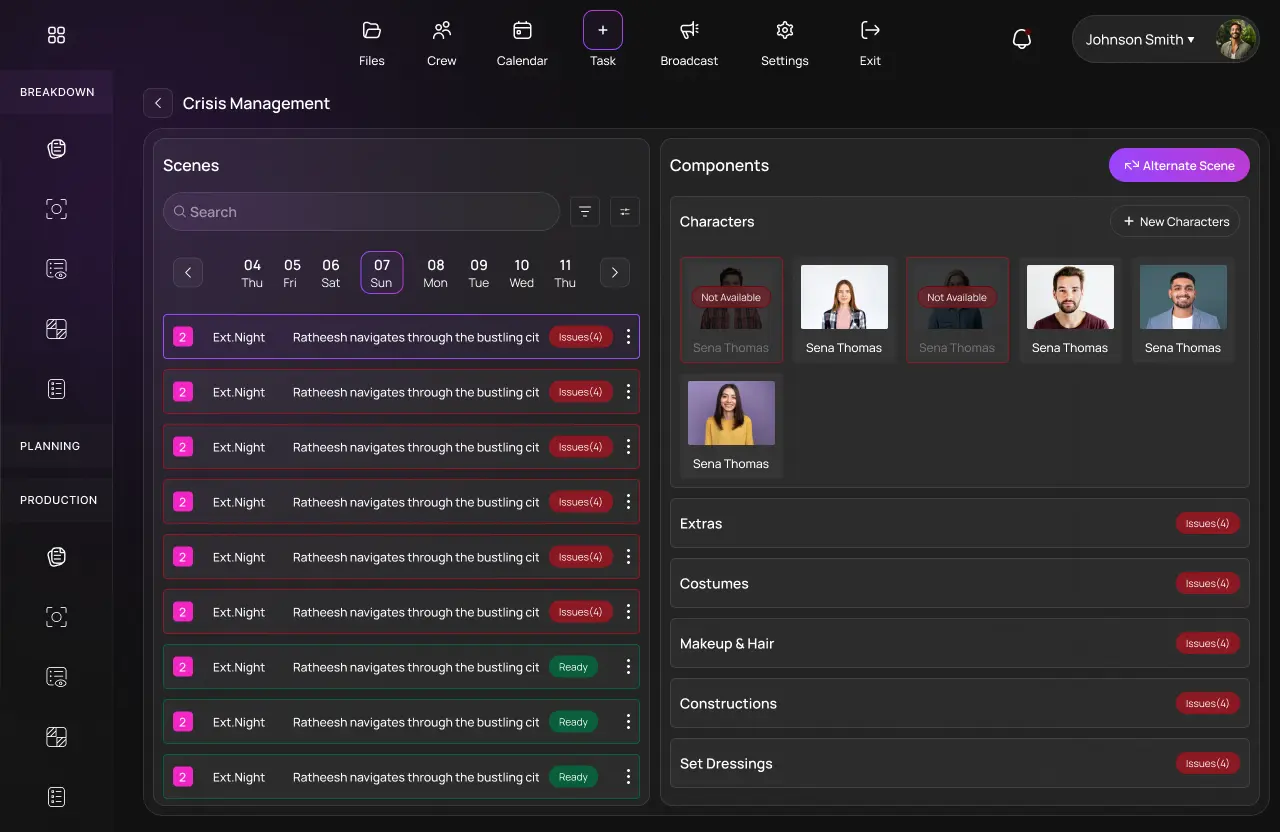Exit the app via the Exit icon
1280x832 pixels.
pyautogui.click(x=869, y=40)
